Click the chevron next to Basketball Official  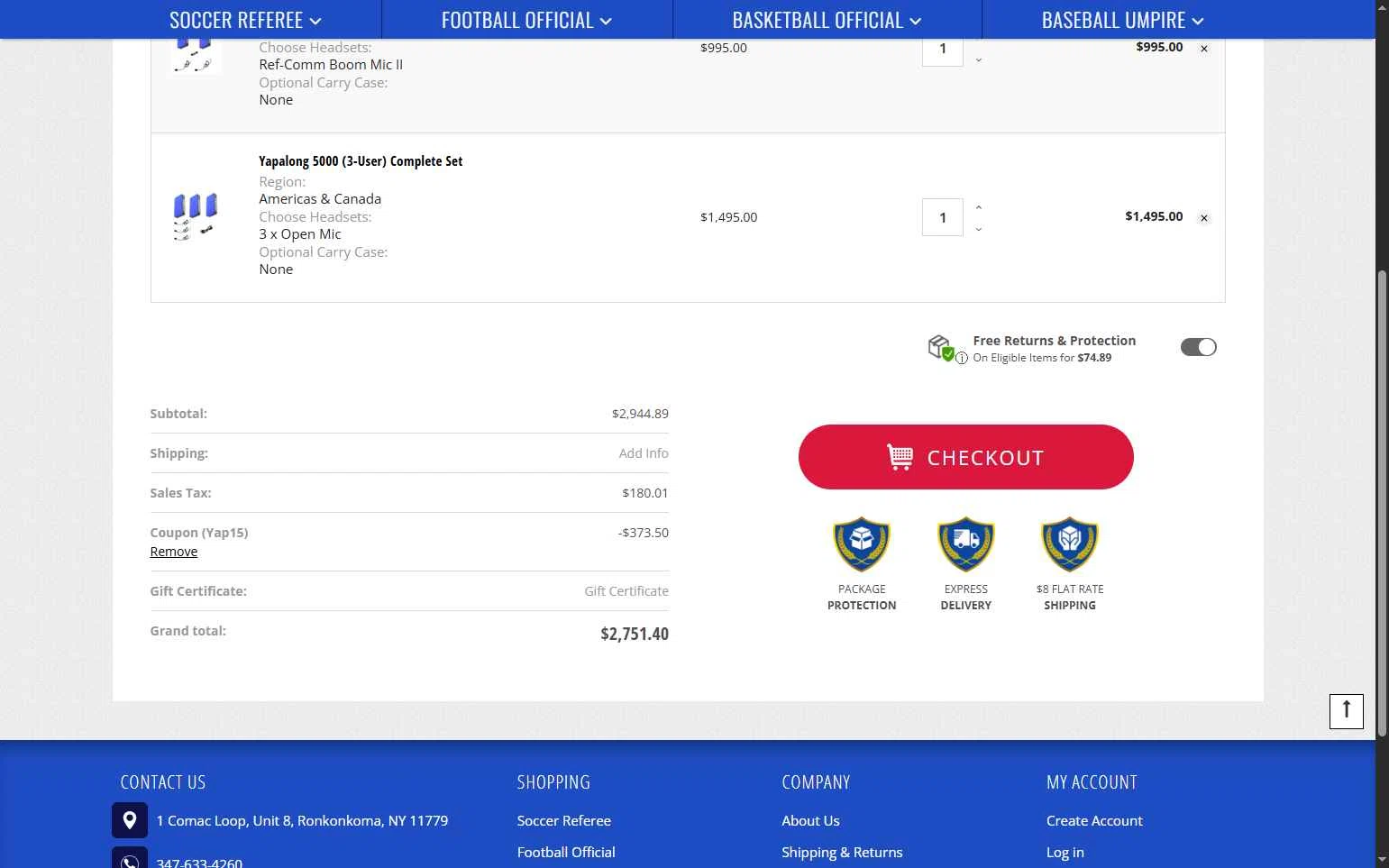[x=916, y=21]
